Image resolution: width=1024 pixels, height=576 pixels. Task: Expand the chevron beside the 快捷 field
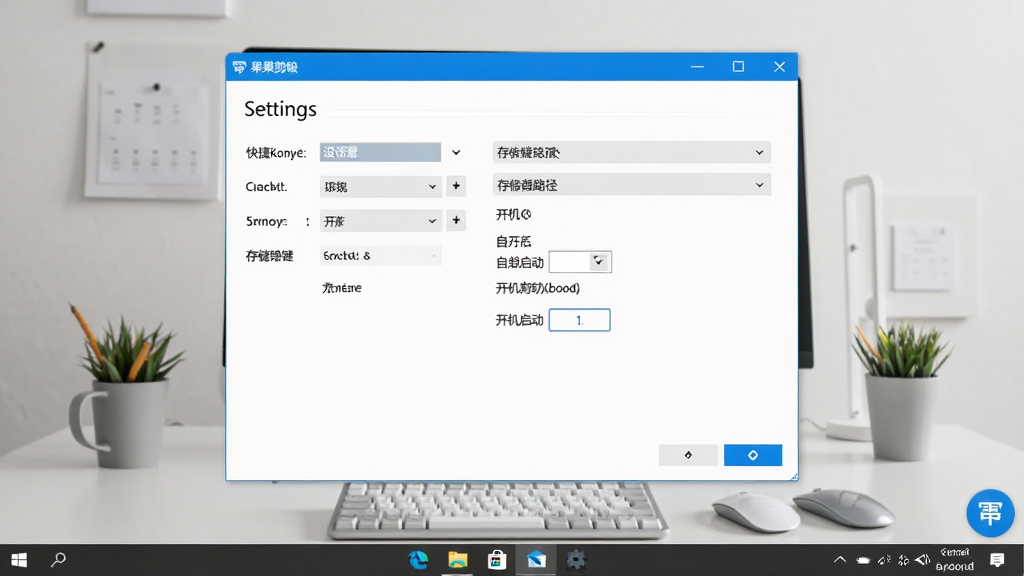(x=456, y=152)
